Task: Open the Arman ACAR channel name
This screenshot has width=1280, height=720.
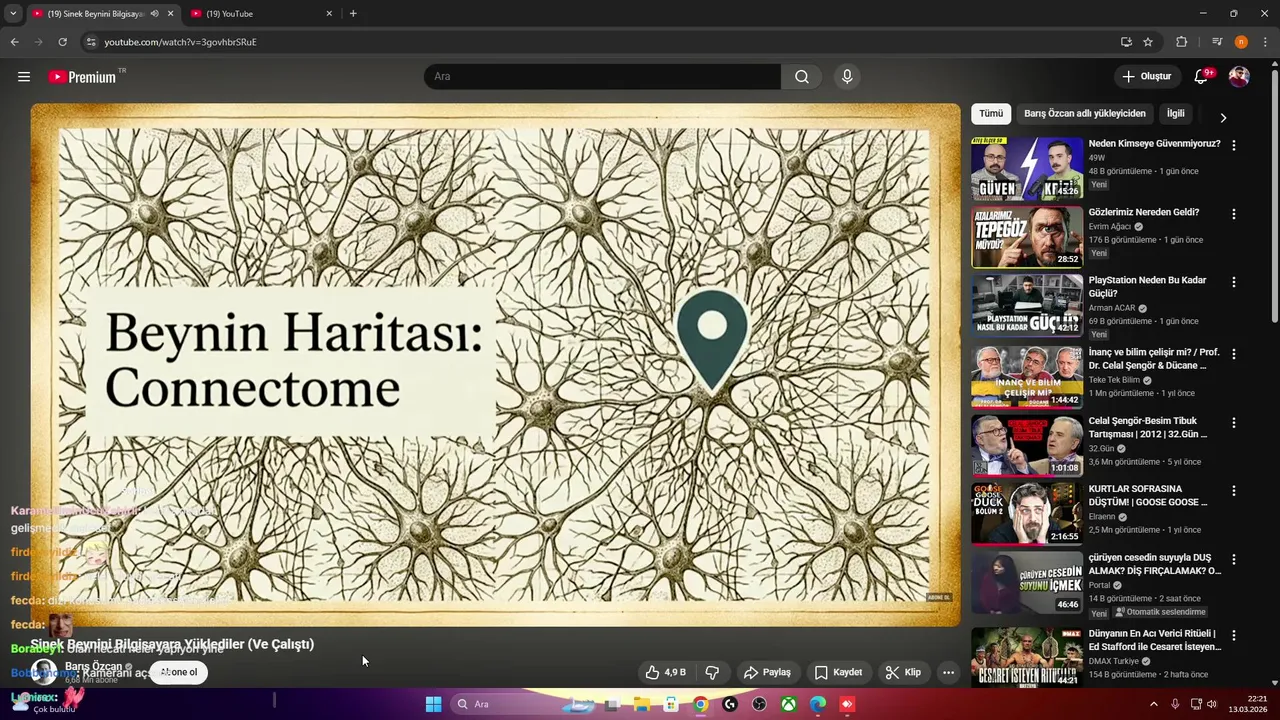Action: (1112, 308)
